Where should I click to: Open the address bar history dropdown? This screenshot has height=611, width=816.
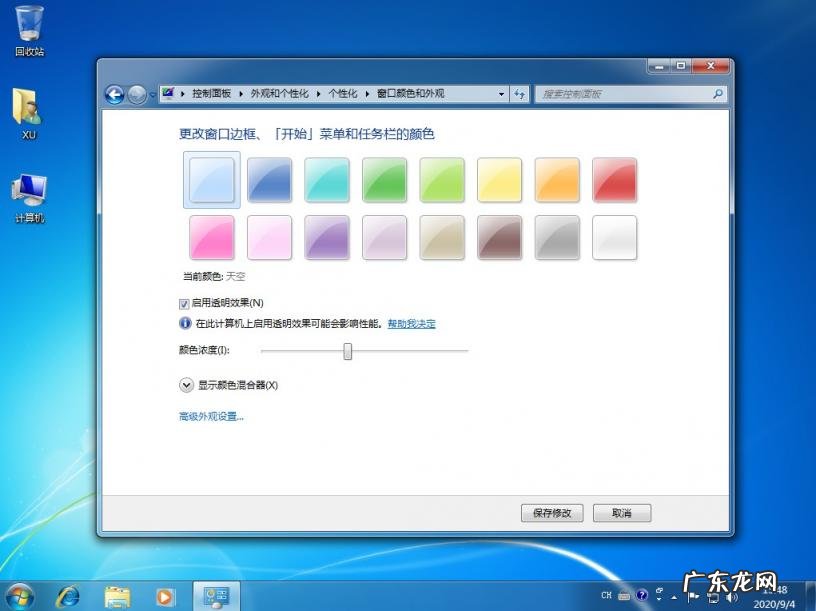502,94
